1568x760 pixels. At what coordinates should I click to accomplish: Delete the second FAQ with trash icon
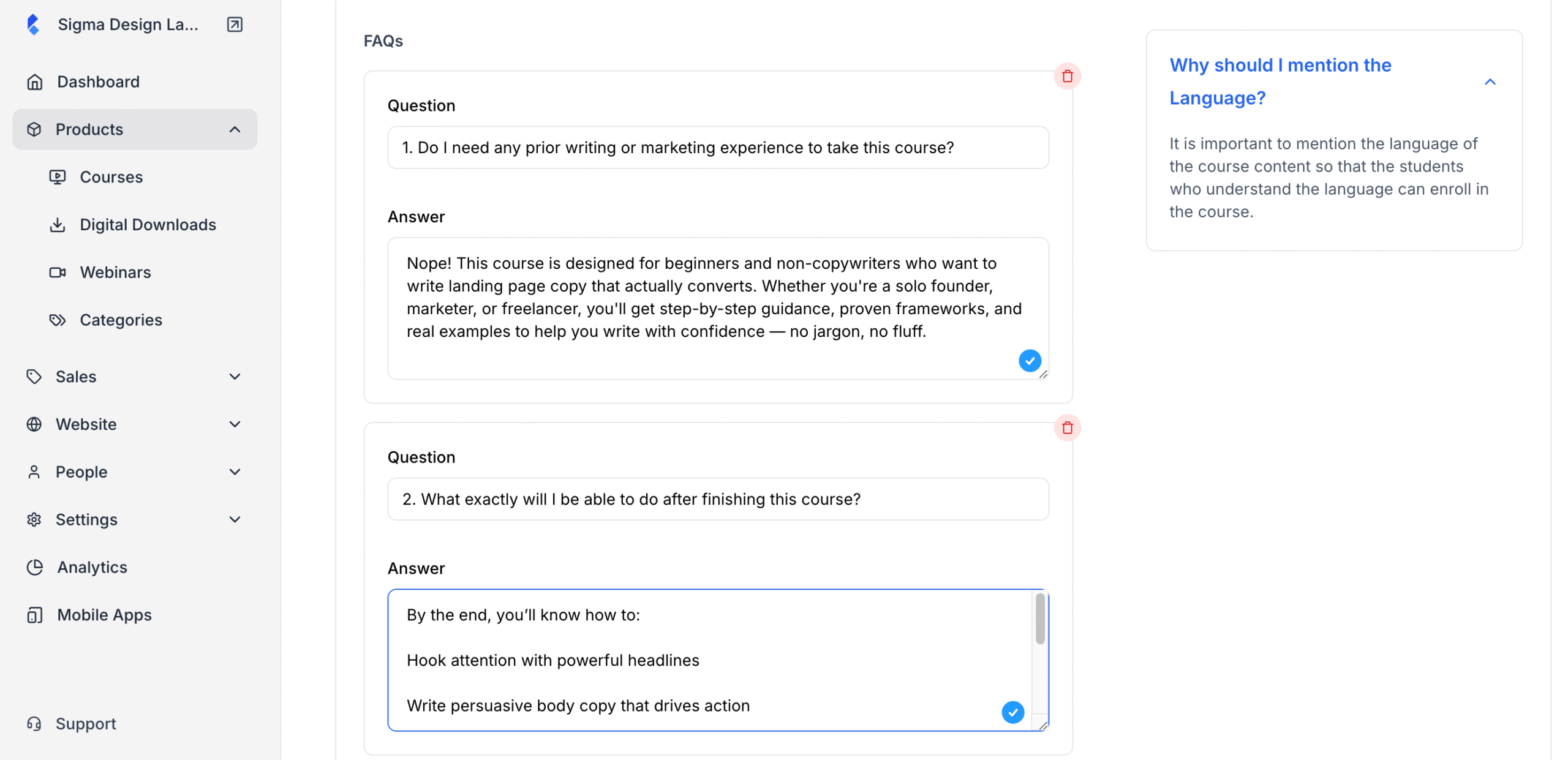(x=1068, y=428)
